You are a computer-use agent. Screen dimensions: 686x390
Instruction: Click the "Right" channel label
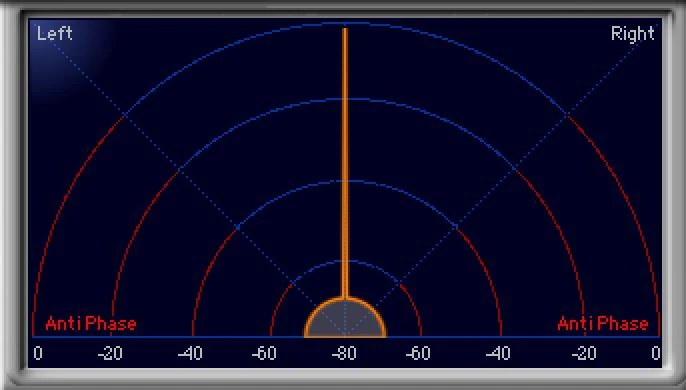(x=633, y=33)
